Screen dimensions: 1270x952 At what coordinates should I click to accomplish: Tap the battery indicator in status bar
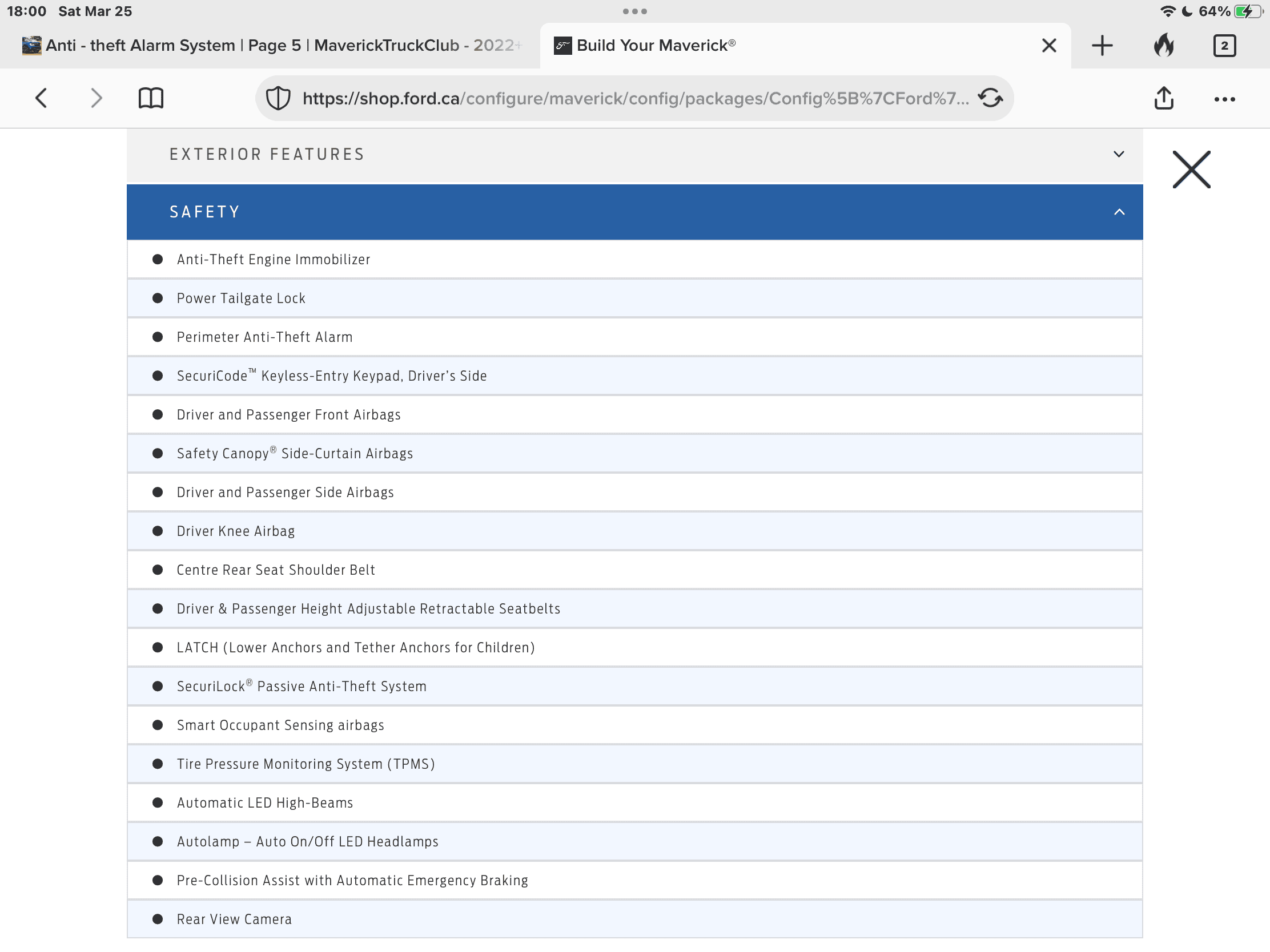1248,11
